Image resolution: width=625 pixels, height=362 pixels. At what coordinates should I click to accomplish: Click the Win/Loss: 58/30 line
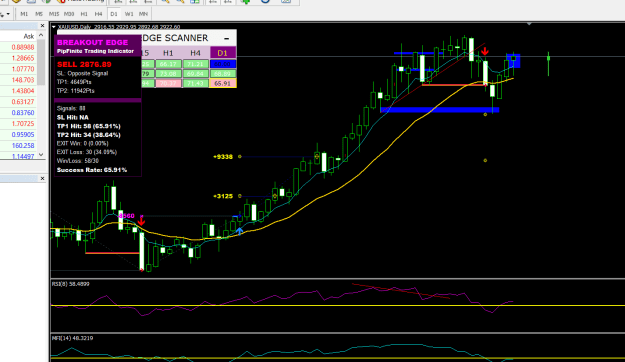(77, 161)
